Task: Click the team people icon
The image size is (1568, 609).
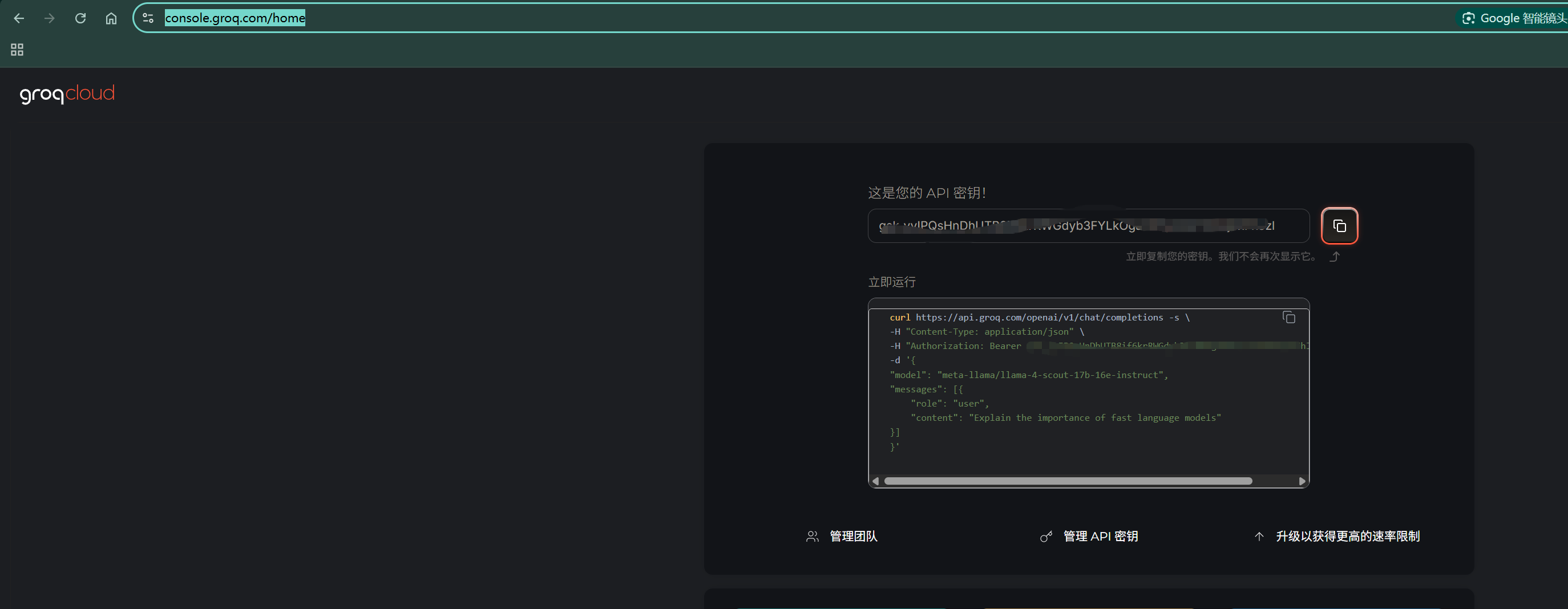Action: click(x=813, y=537)
